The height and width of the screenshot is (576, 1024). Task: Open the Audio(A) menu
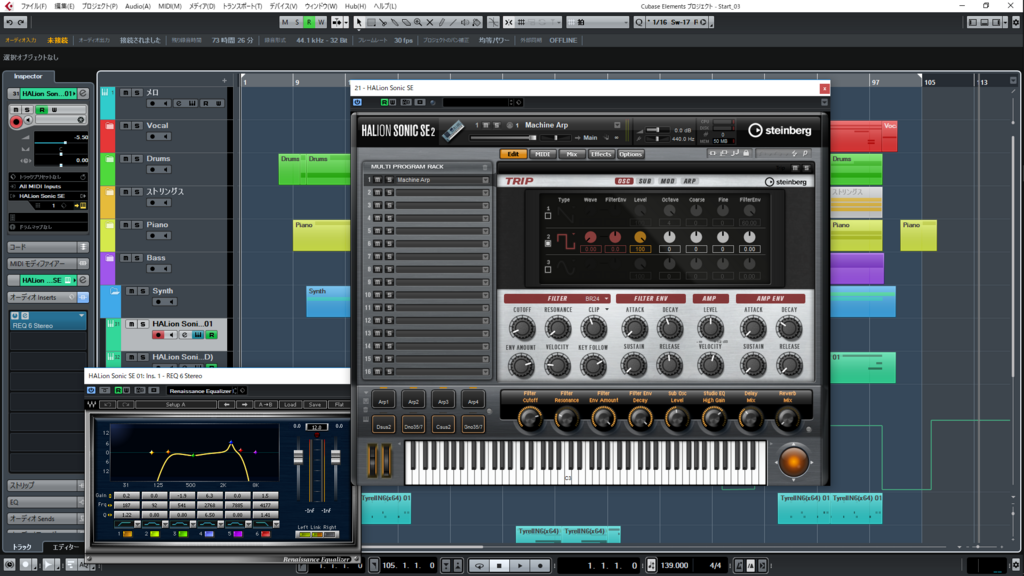pyautogui.click(x=138, y=6)
